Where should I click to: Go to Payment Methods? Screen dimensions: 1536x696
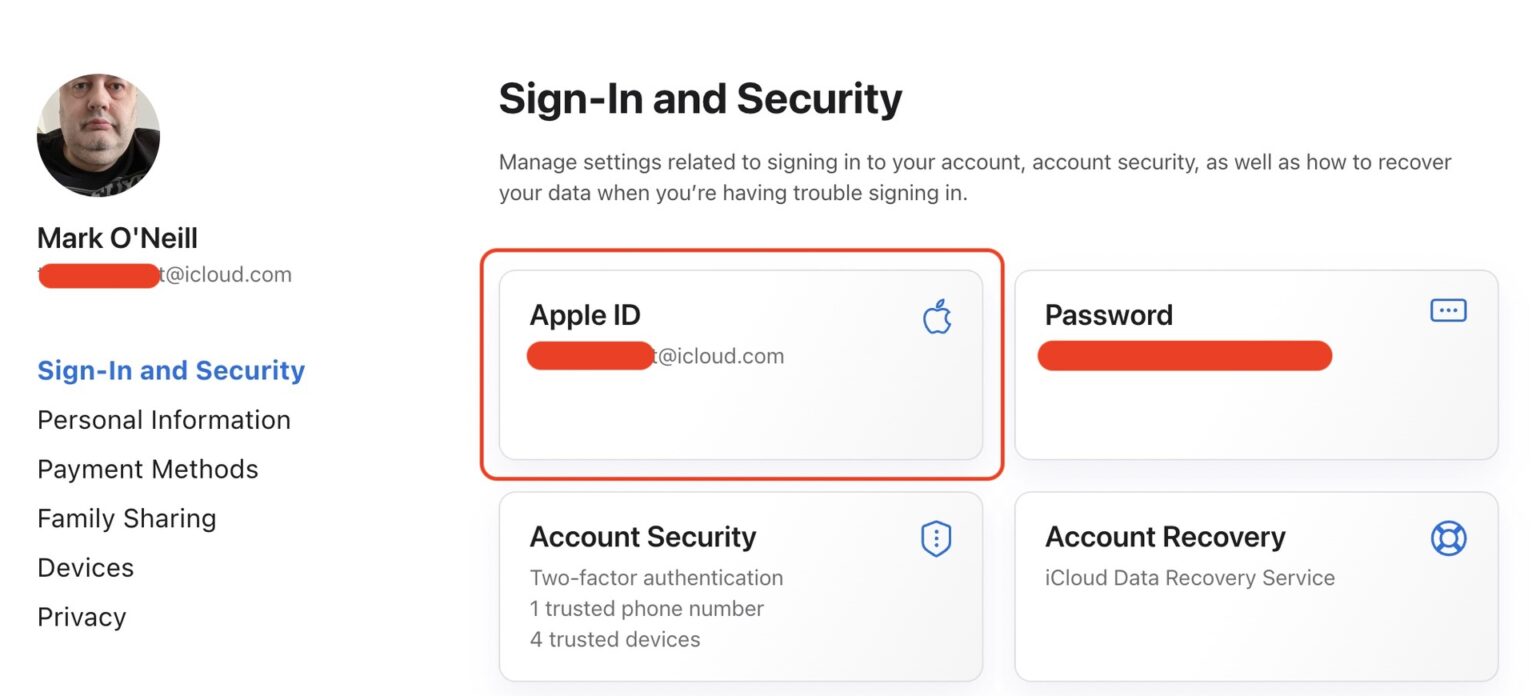click(x=148, y=469)
